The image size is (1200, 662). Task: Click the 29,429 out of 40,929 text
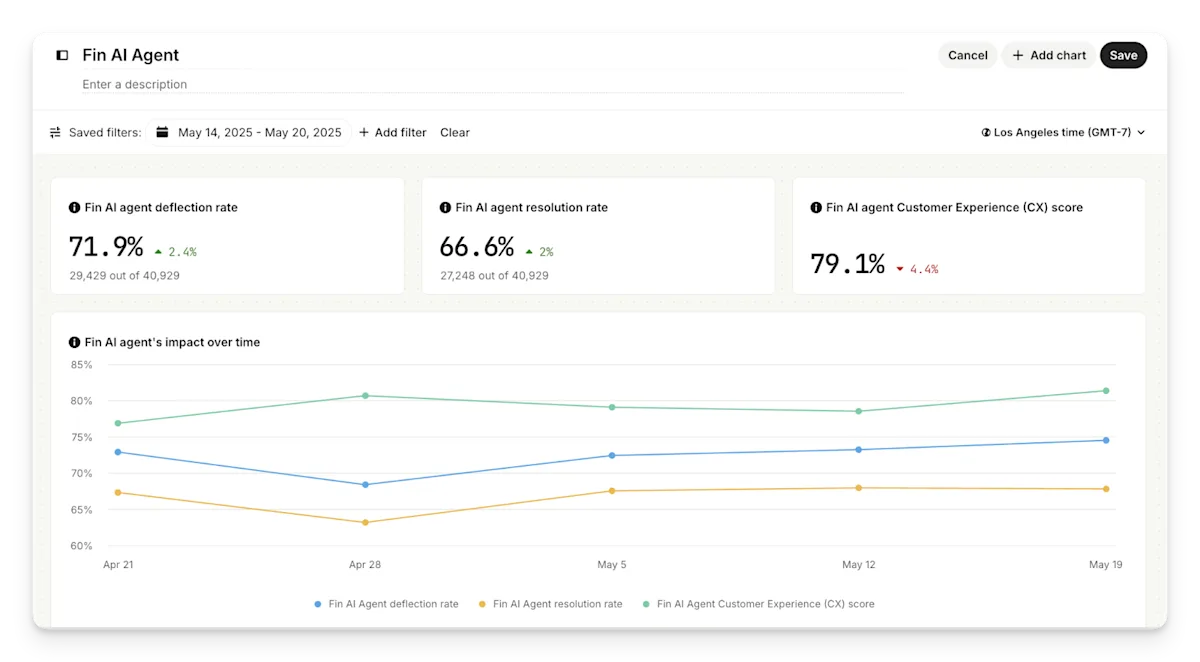point(124,275)
